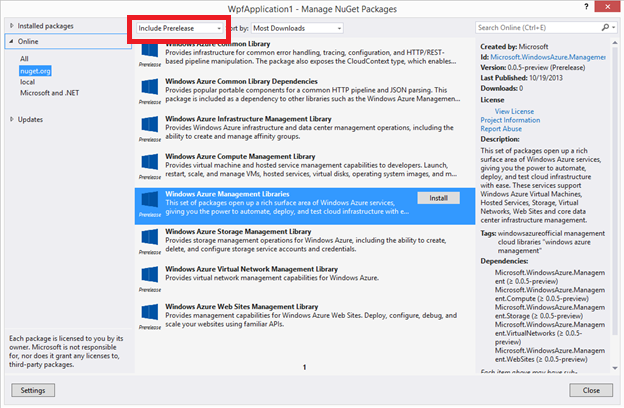The image size is (624, 408).
Task: Open the View License link
Action: 514,111
